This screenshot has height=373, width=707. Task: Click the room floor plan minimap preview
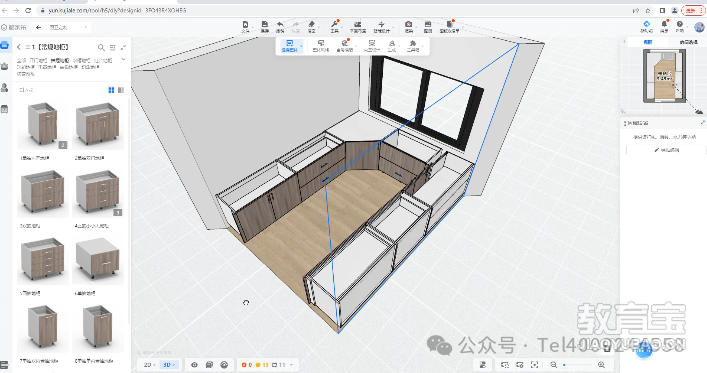[x=664, y=76]
